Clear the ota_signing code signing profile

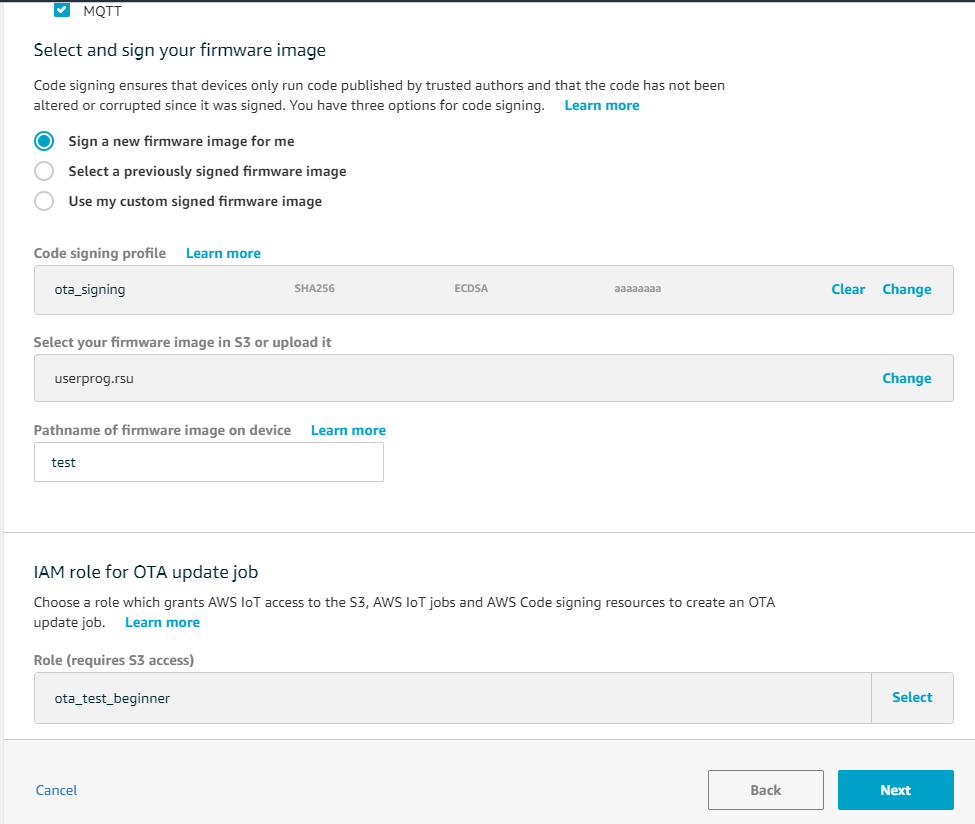(847, 289)
